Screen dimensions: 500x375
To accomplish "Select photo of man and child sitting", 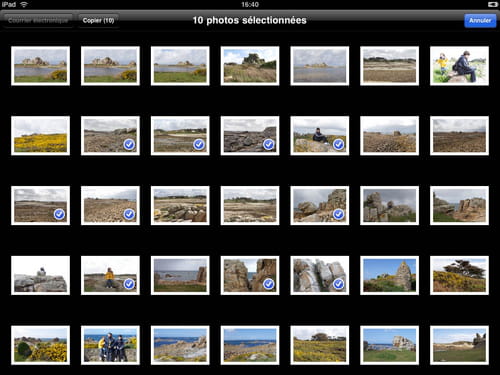I will point(459,66).
